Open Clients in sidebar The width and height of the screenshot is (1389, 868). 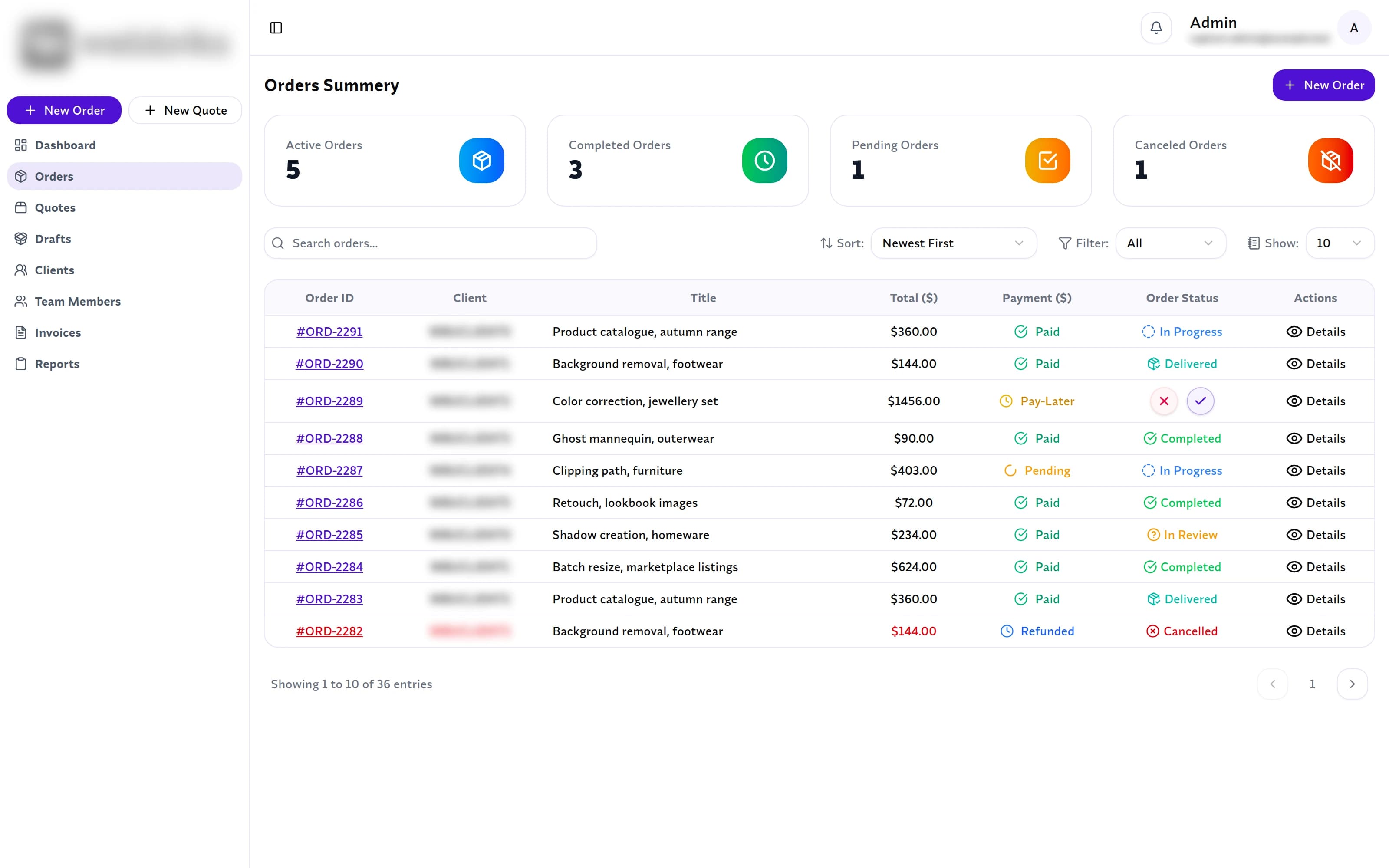[125, 270]
